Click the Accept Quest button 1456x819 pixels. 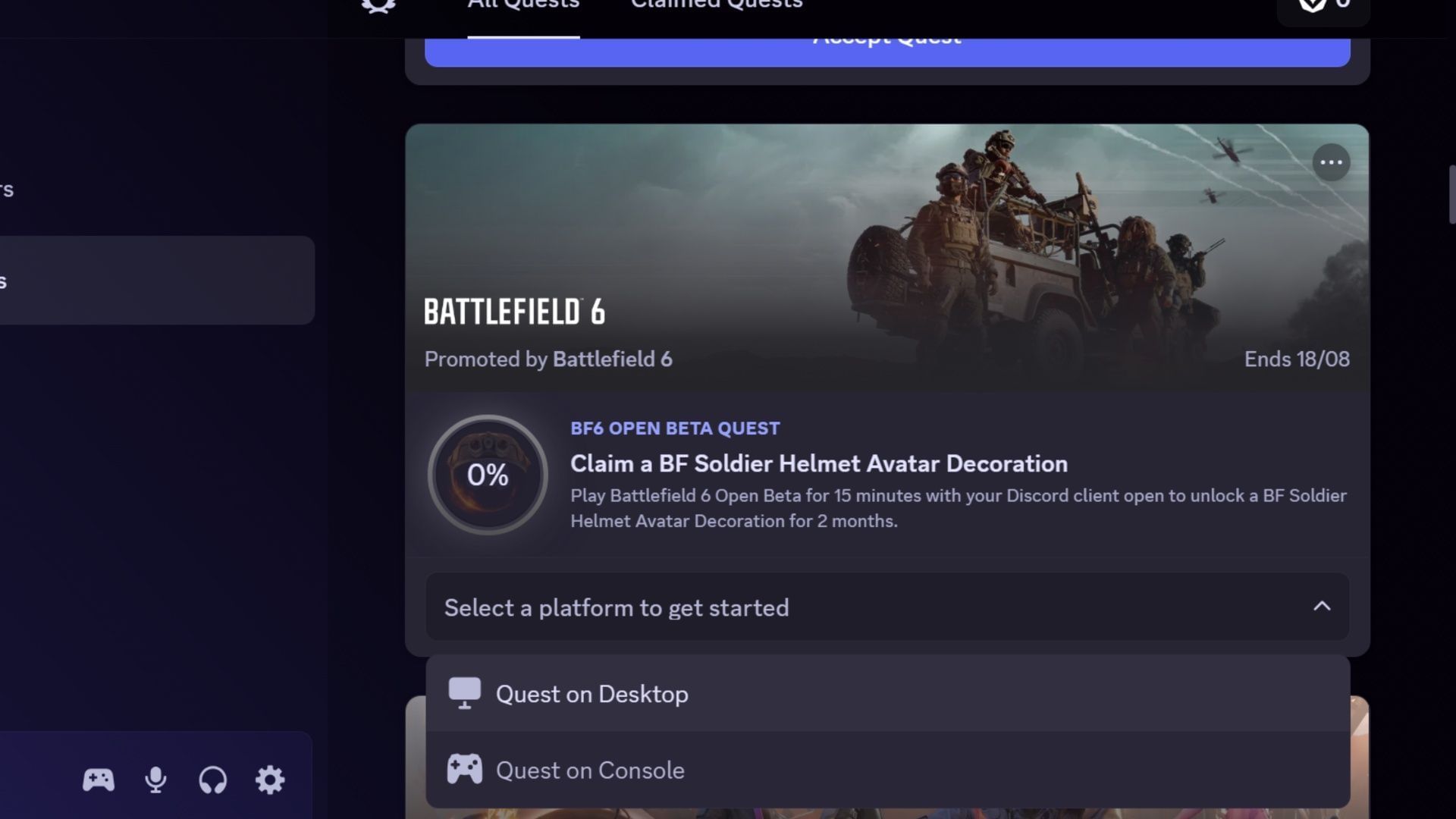[887, 52]
